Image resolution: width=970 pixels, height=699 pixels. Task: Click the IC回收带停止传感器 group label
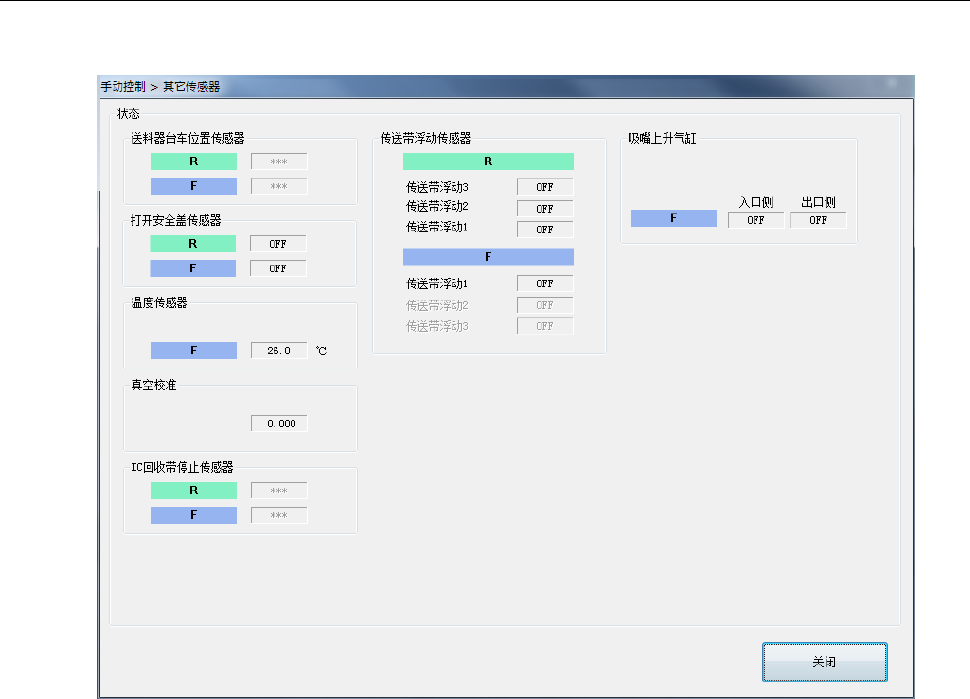point(182,467)
